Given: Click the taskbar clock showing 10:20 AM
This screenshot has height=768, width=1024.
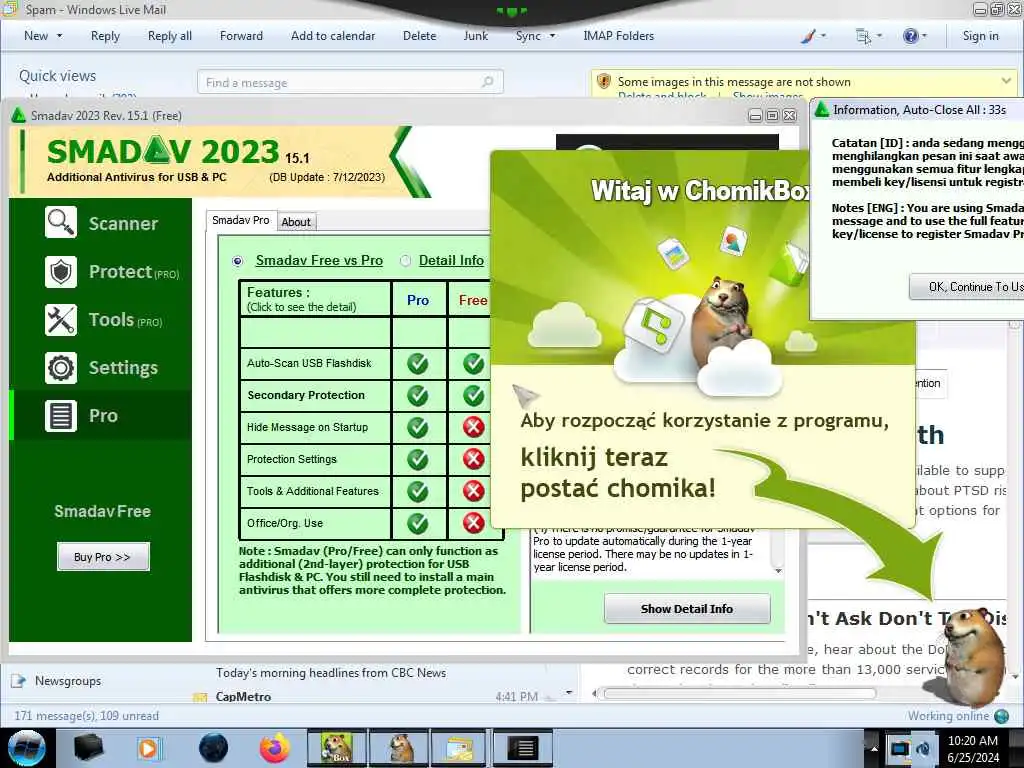Looking at the screenshot, I should pos(972,748).
